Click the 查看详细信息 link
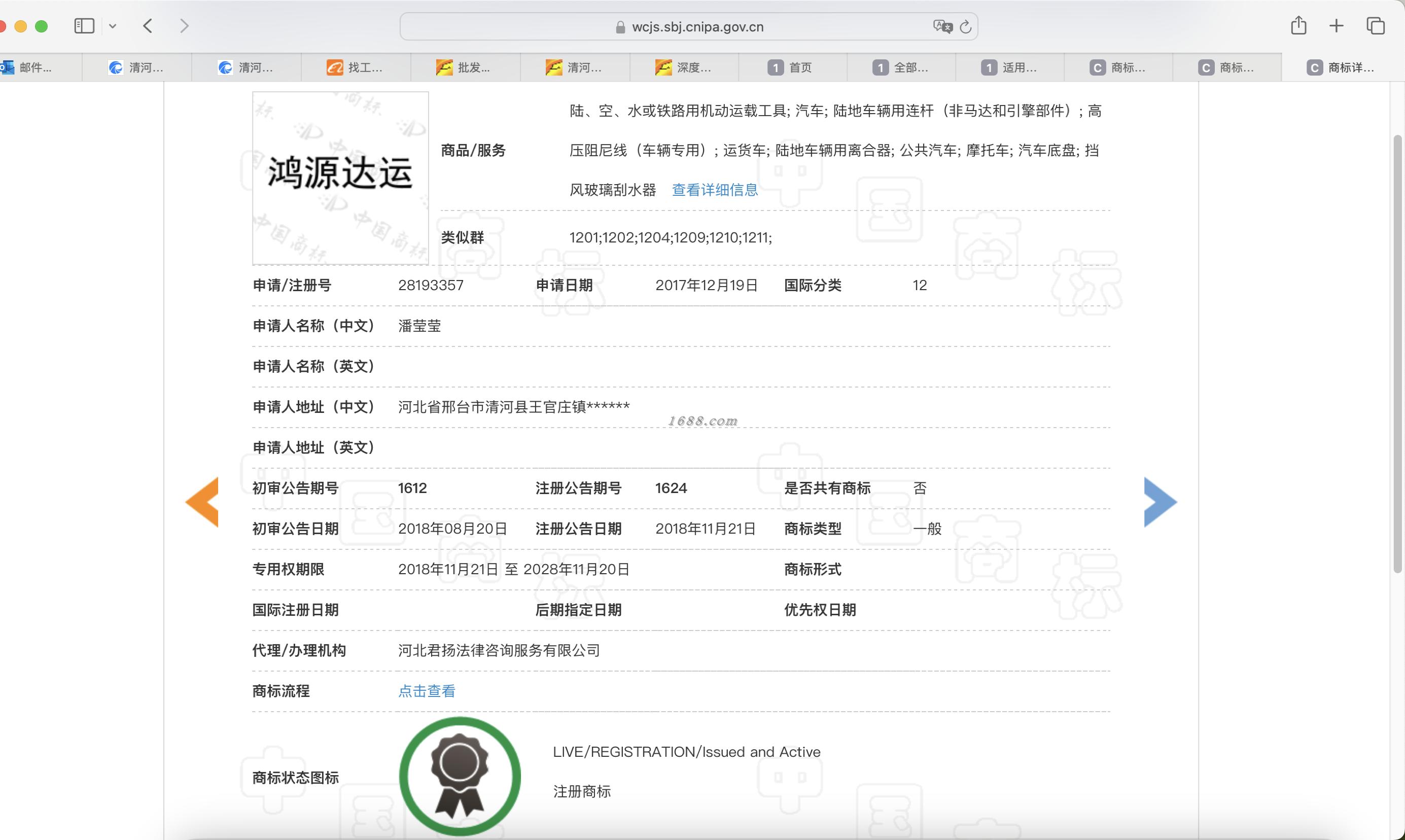This screenshot has width=1405, height=840. [714, 190]
